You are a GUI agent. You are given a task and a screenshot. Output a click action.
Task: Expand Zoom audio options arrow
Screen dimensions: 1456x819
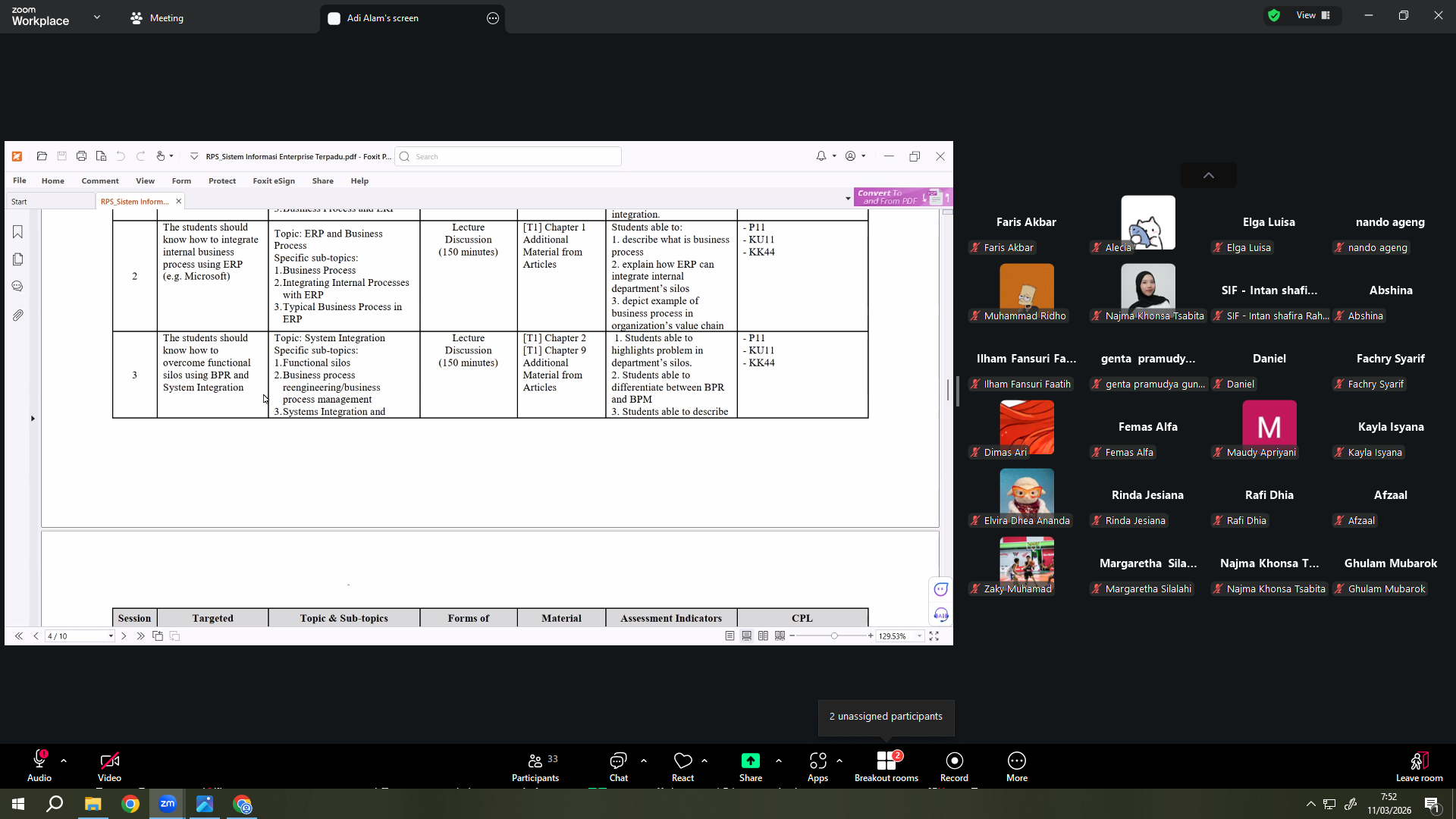(64, 761)
